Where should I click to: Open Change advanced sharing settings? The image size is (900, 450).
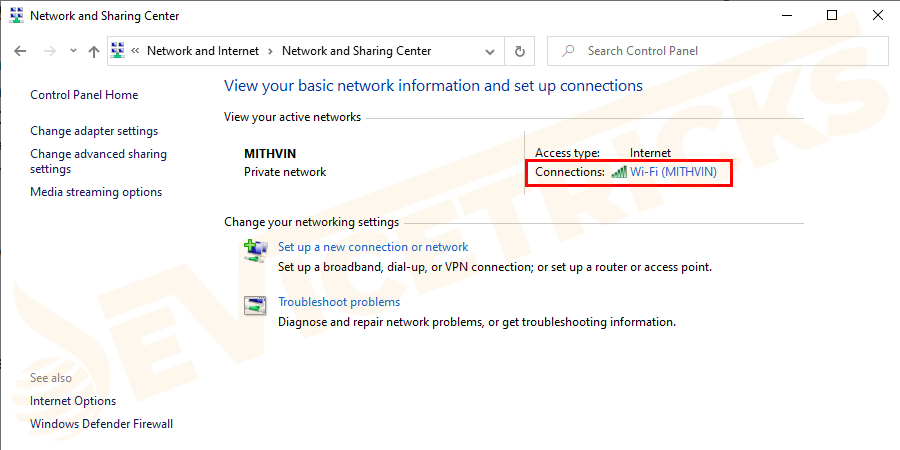click(98, 161)
